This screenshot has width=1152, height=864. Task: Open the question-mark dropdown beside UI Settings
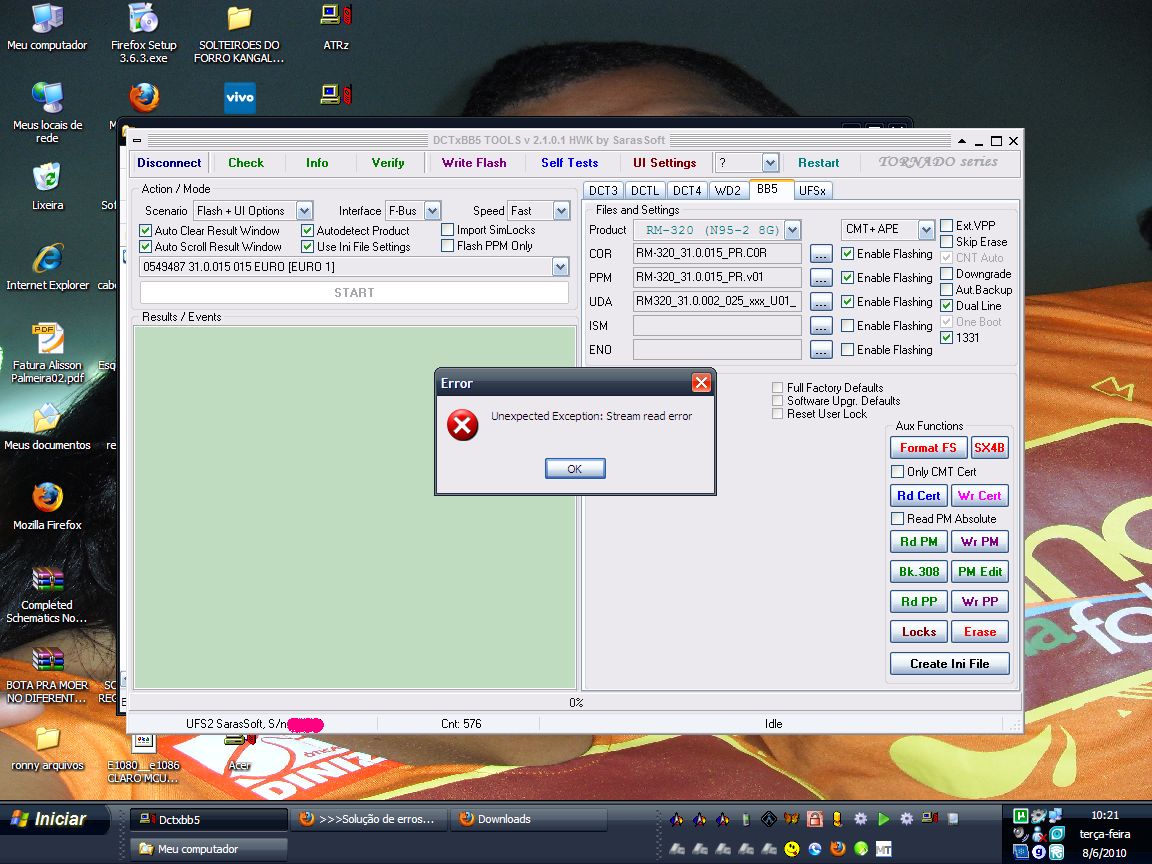point(770,162)
